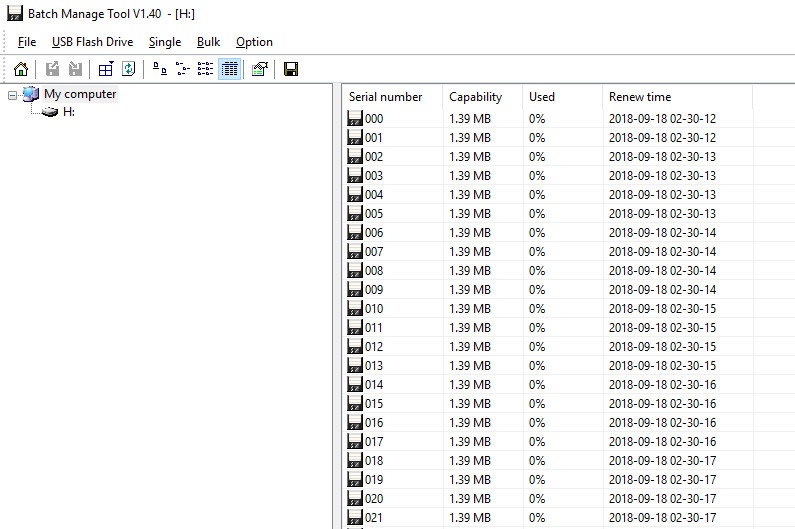
Task: Open the File menu
Action: 27,42
